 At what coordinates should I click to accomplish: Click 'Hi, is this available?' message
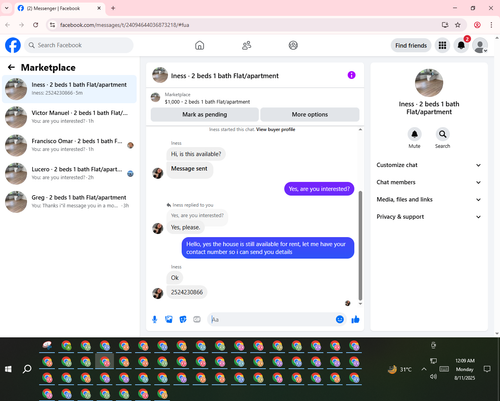tap(196, 154)
